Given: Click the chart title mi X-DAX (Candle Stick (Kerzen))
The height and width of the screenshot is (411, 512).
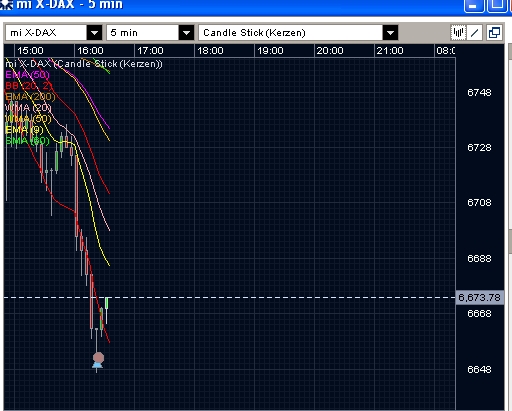Looking at the screenshot, I should (x=84, y=64).
